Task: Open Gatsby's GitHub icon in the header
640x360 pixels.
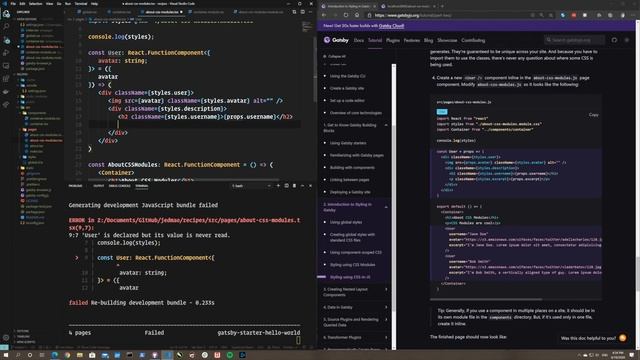Action: [614, 40]
